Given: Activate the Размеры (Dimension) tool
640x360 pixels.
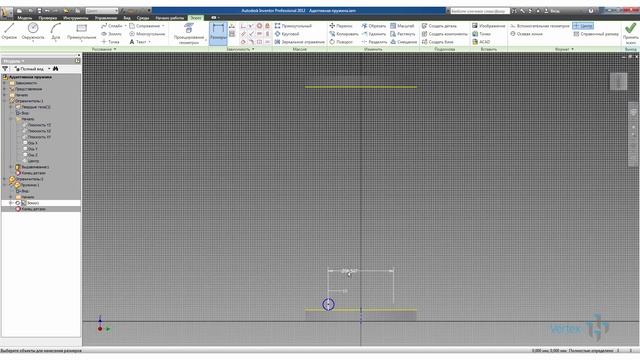Looking at the screenshot, I should click(218, 33).
